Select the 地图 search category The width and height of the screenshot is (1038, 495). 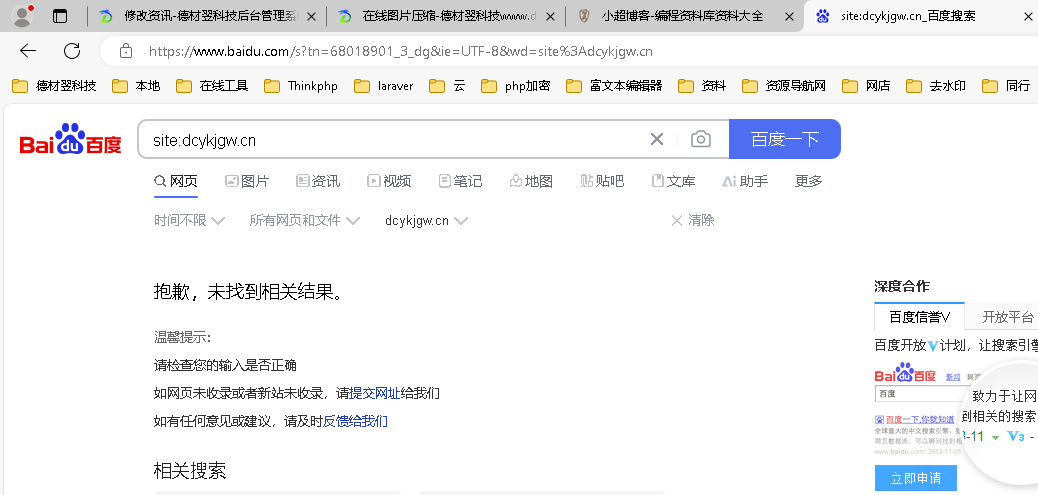[531, 181]
